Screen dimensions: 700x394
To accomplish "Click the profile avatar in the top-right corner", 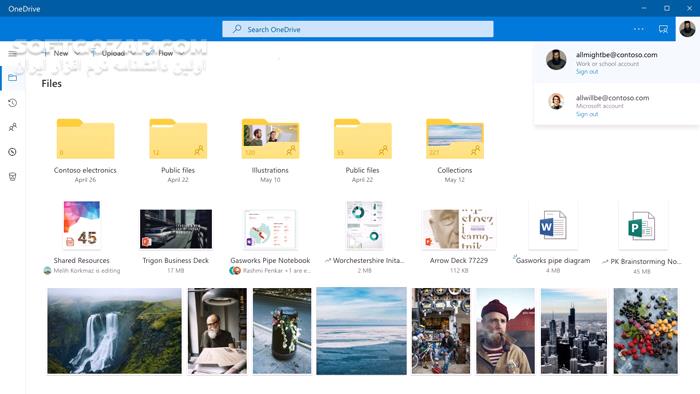I will pos(687,29).
